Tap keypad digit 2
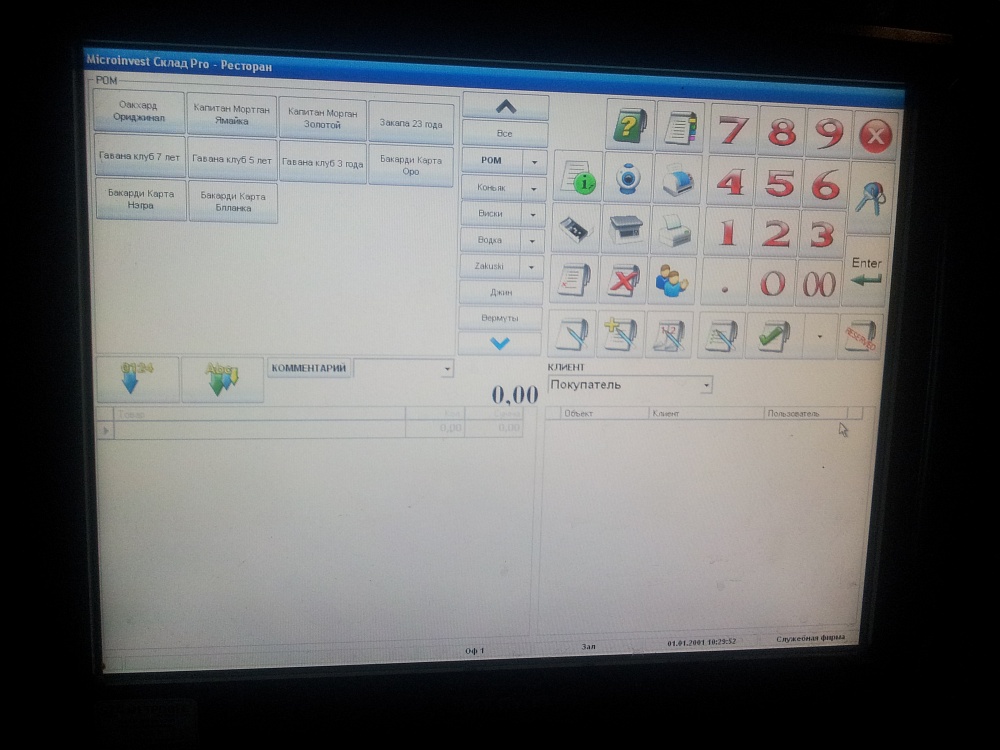Viewport: 1000px width, 750px height. tap(776, 234)
